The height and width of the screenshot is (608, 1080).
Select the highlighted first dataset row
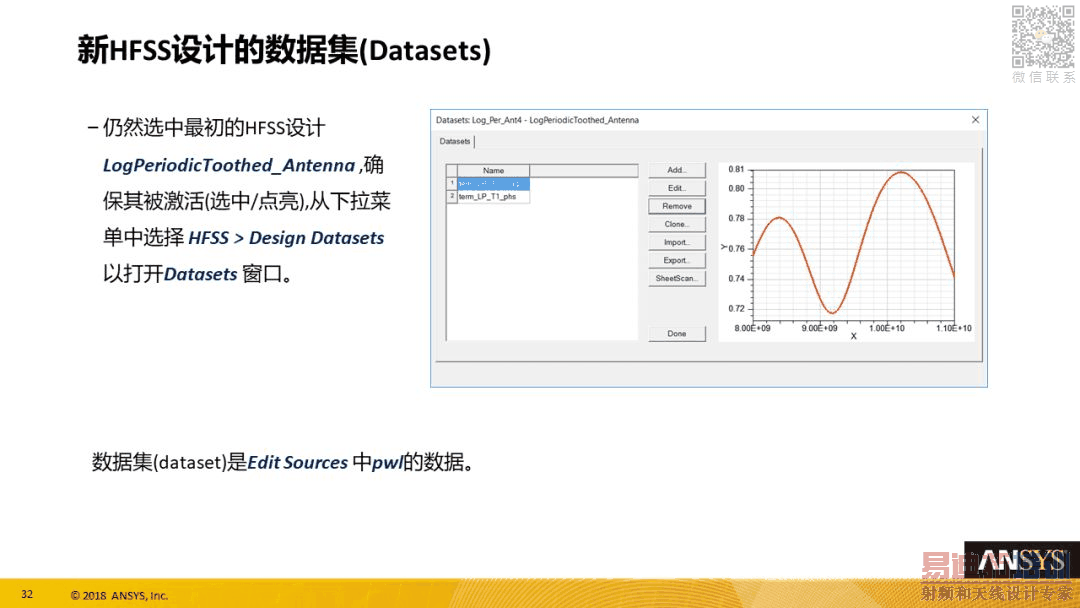(494, 184)
